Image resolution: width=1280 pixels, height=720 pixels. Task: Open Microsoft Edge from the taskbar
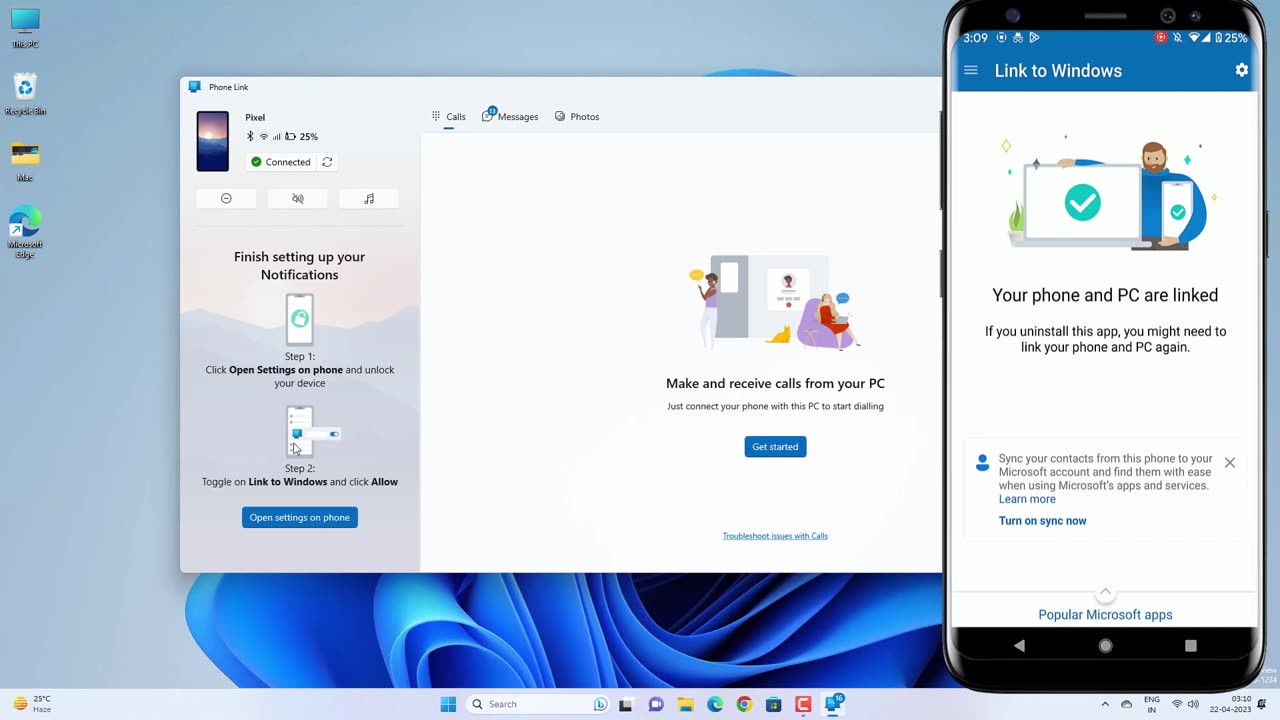[715, 705]
